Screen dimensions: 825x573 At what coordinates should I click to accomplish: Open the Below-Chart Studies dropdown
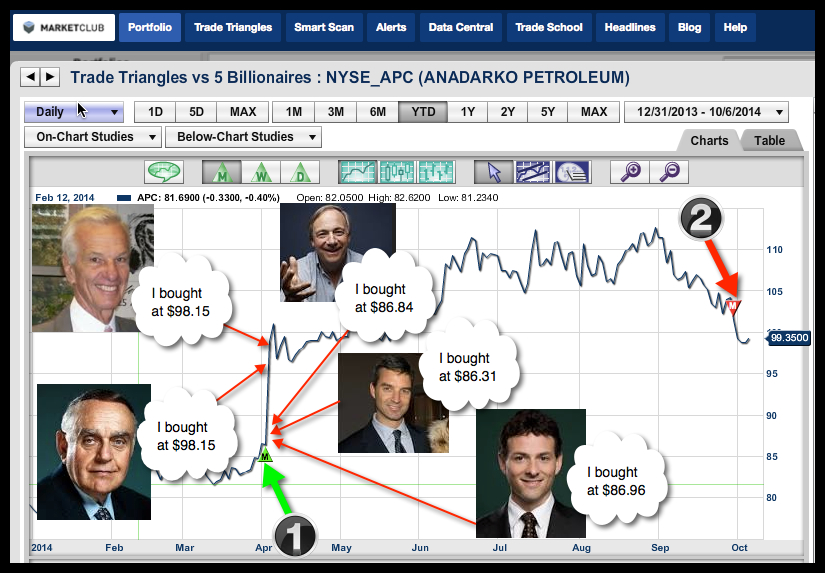pos(243,137)
